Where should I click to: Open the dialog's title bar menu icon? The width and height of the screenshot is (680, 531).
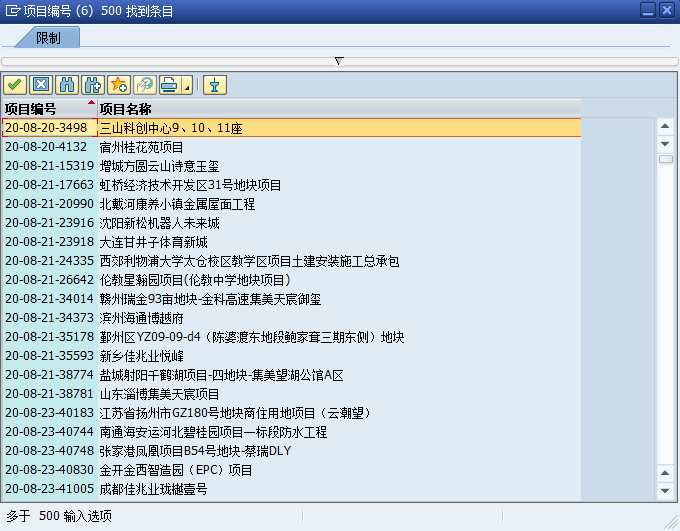click(x=11, y=9)
